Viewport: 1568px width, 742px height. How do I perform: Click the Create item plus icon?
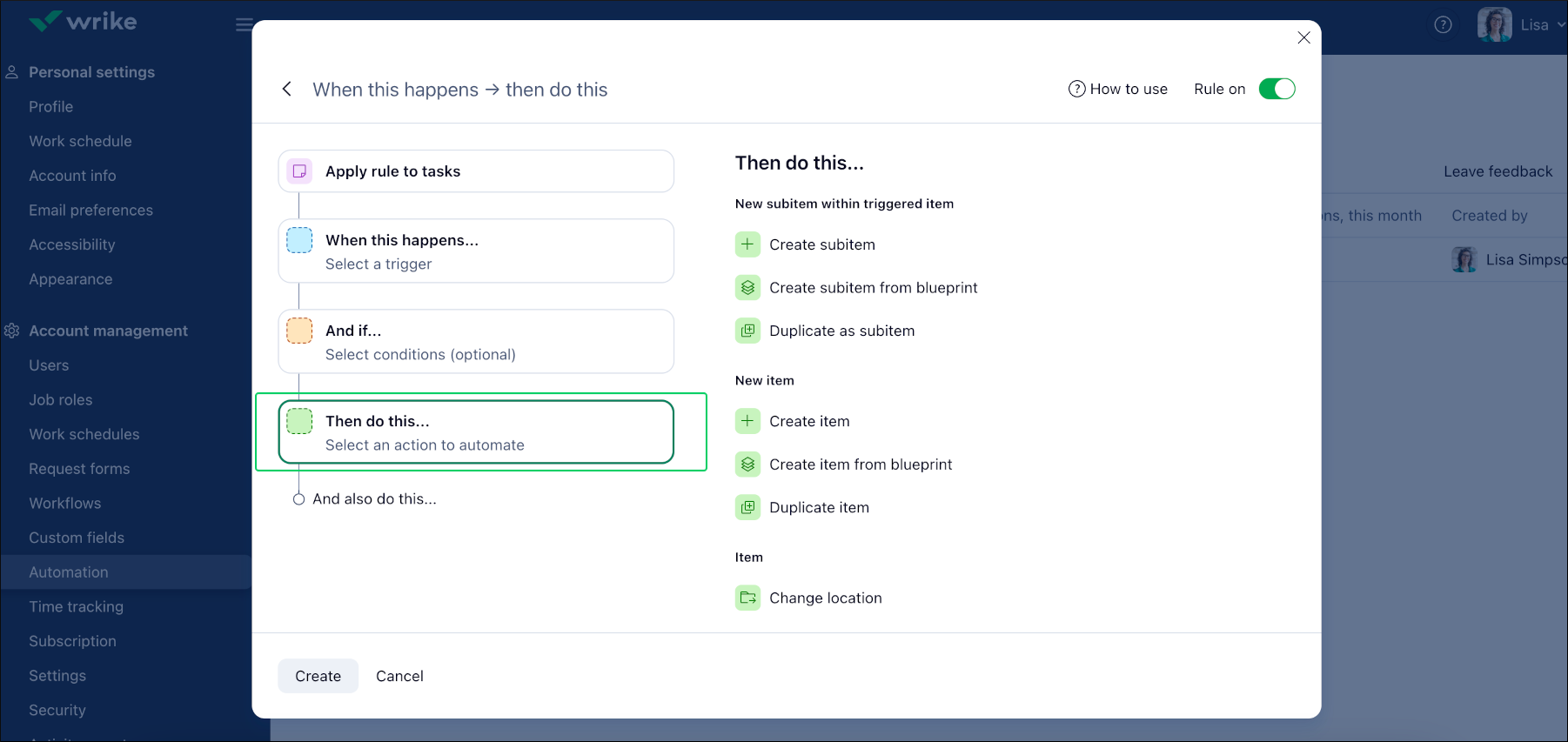(x=747, y=421)
